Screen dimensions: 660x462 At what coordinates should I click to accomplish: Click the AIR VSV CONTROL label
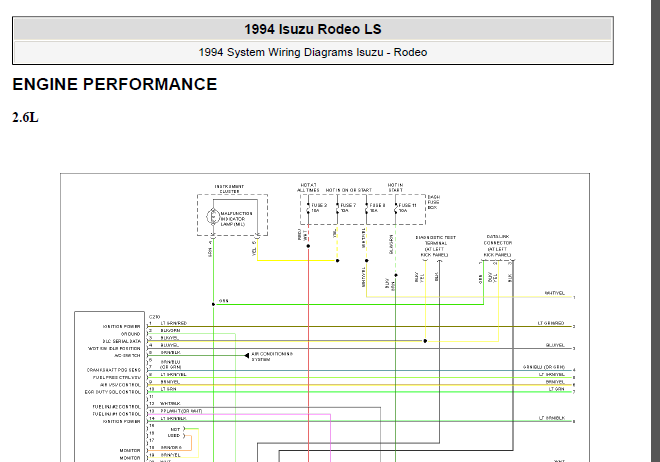coord(120,385)
